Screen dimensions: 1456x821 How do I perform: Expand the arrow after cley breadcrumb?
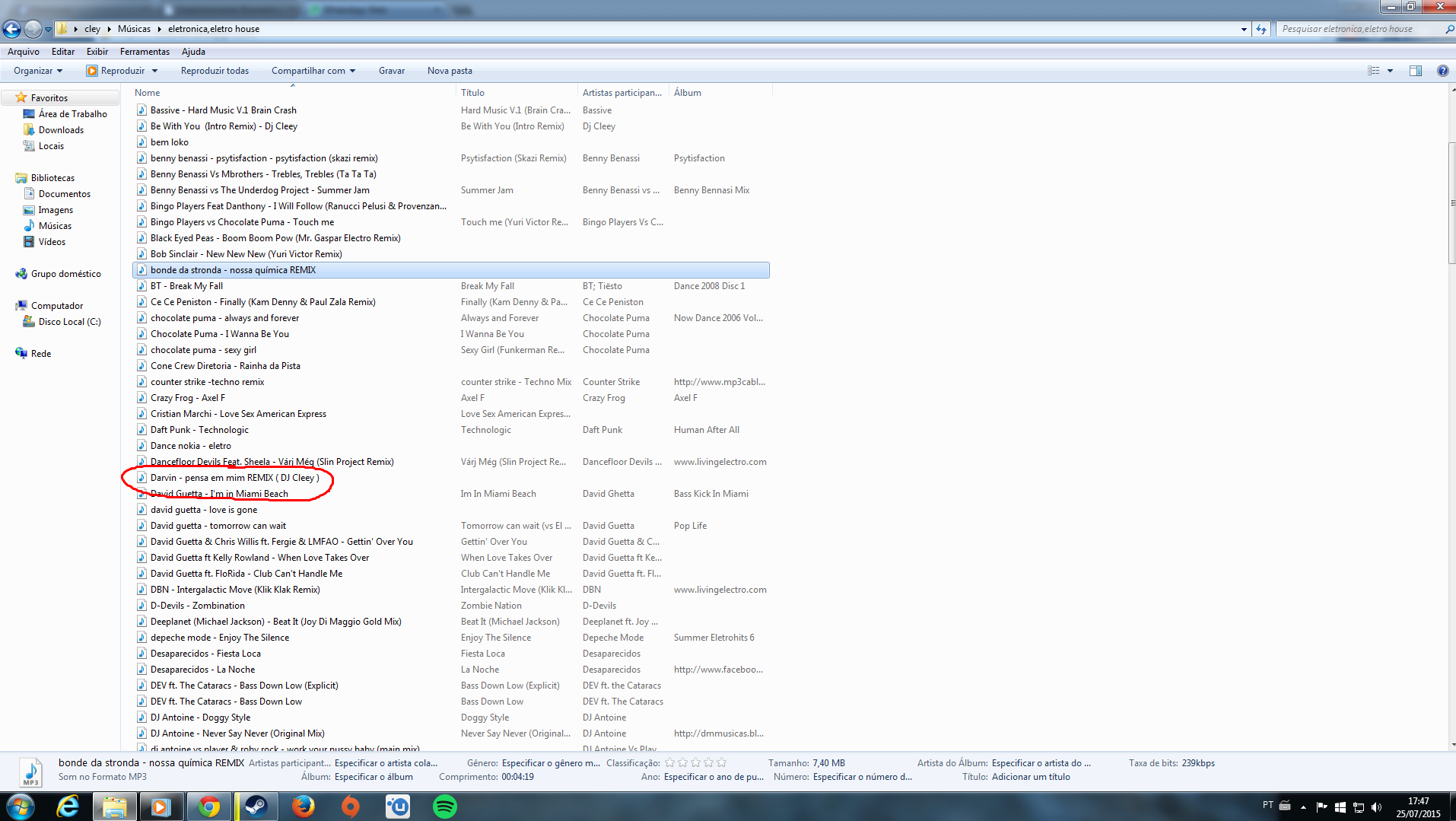coord(109,29)
